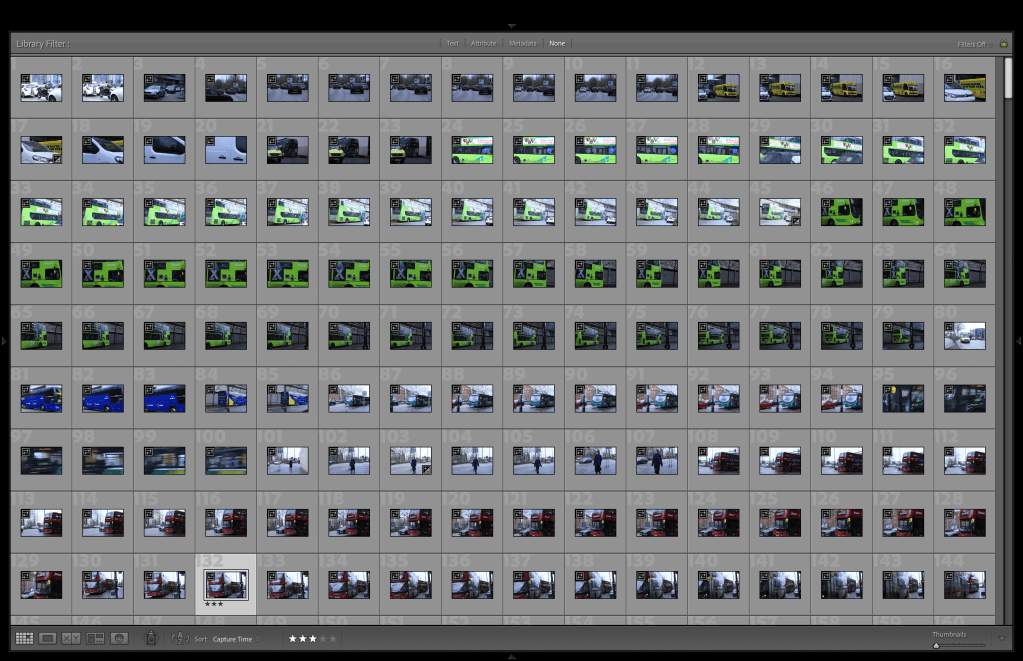Select the Attribute filter tab
Screen dimensions: 1023x661
(x=483, y=44)
